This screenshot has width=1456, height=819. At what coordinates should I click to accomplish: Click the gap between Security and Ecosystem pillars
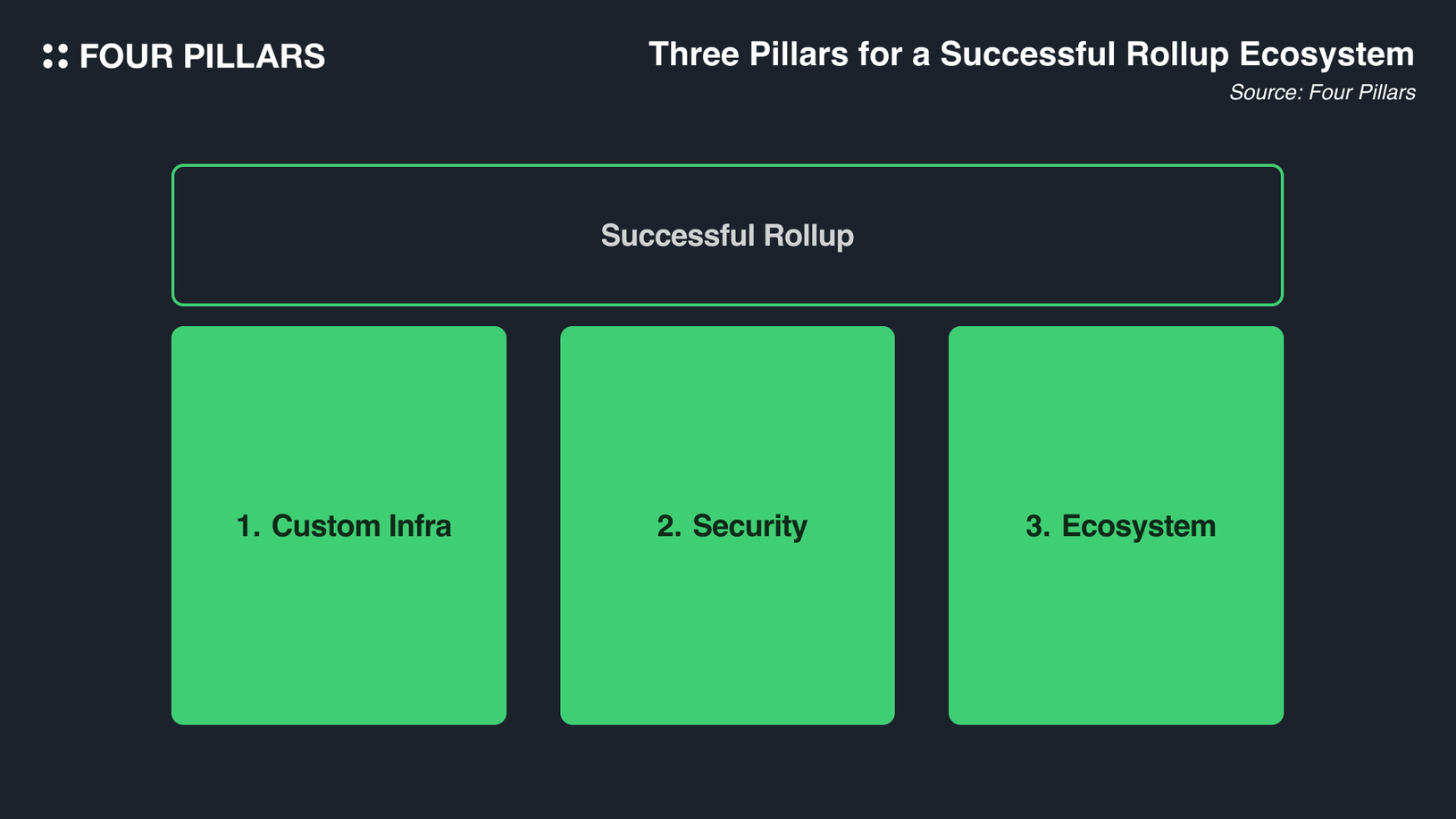pos(922,525)
